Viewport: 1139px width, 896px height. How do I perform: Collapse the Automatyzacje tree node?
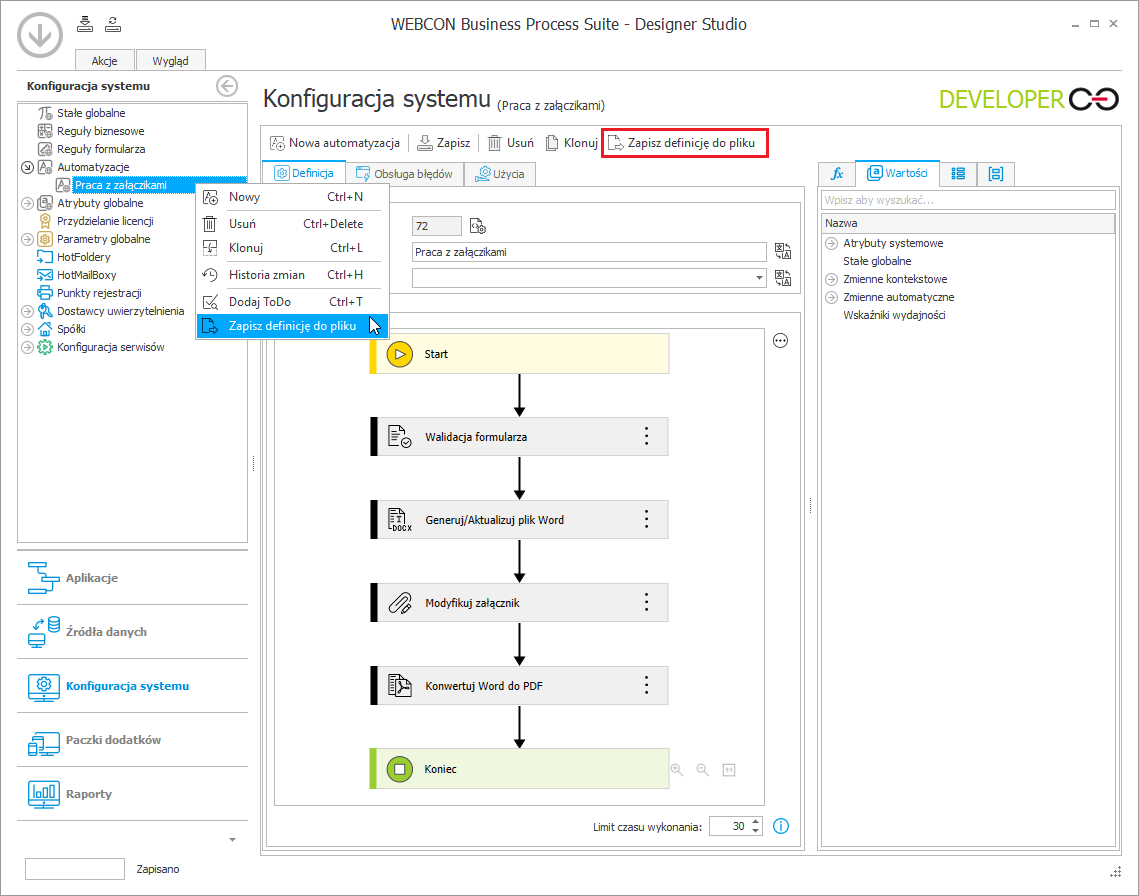point(28,167)
